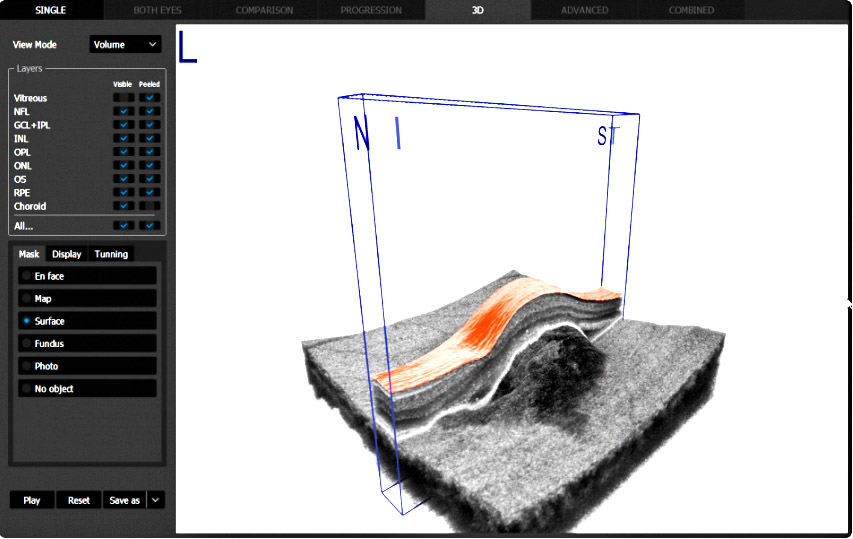853x539 pixels.
Task: Toggle Visible checkbox for All layers
Action: 123,226
